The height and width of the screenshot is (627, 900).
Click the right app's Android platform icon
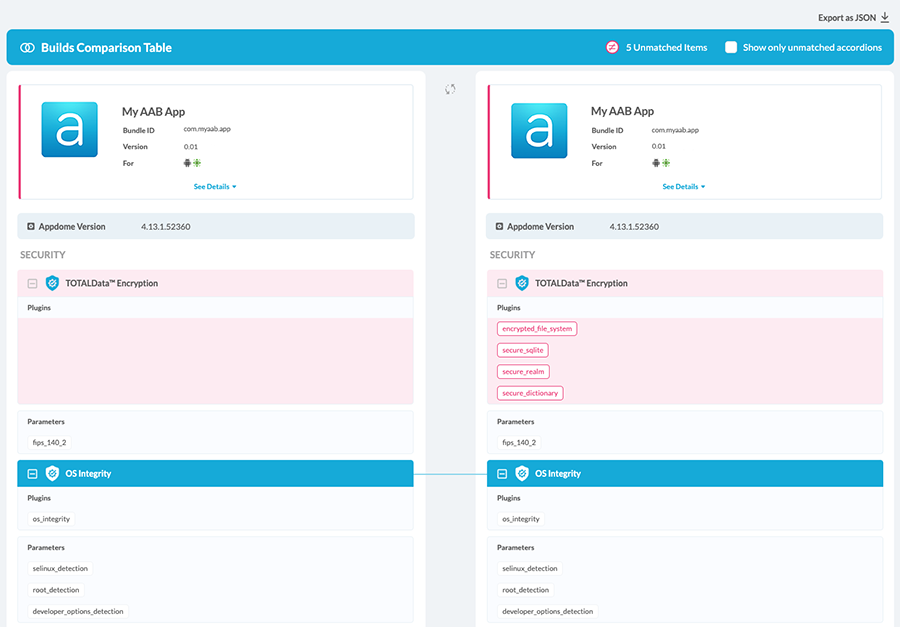point(656,163)
